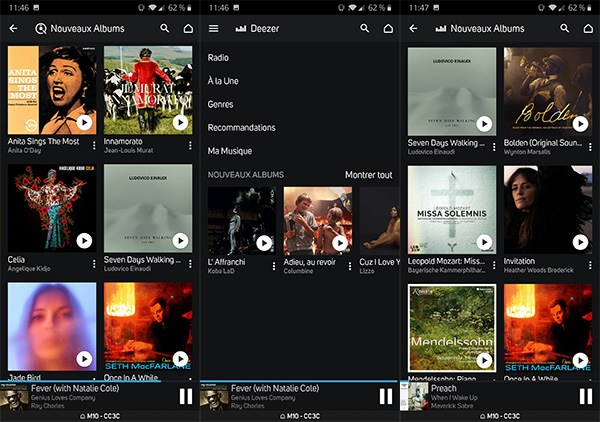Open Genres in the Deezer list

point(221,104)
